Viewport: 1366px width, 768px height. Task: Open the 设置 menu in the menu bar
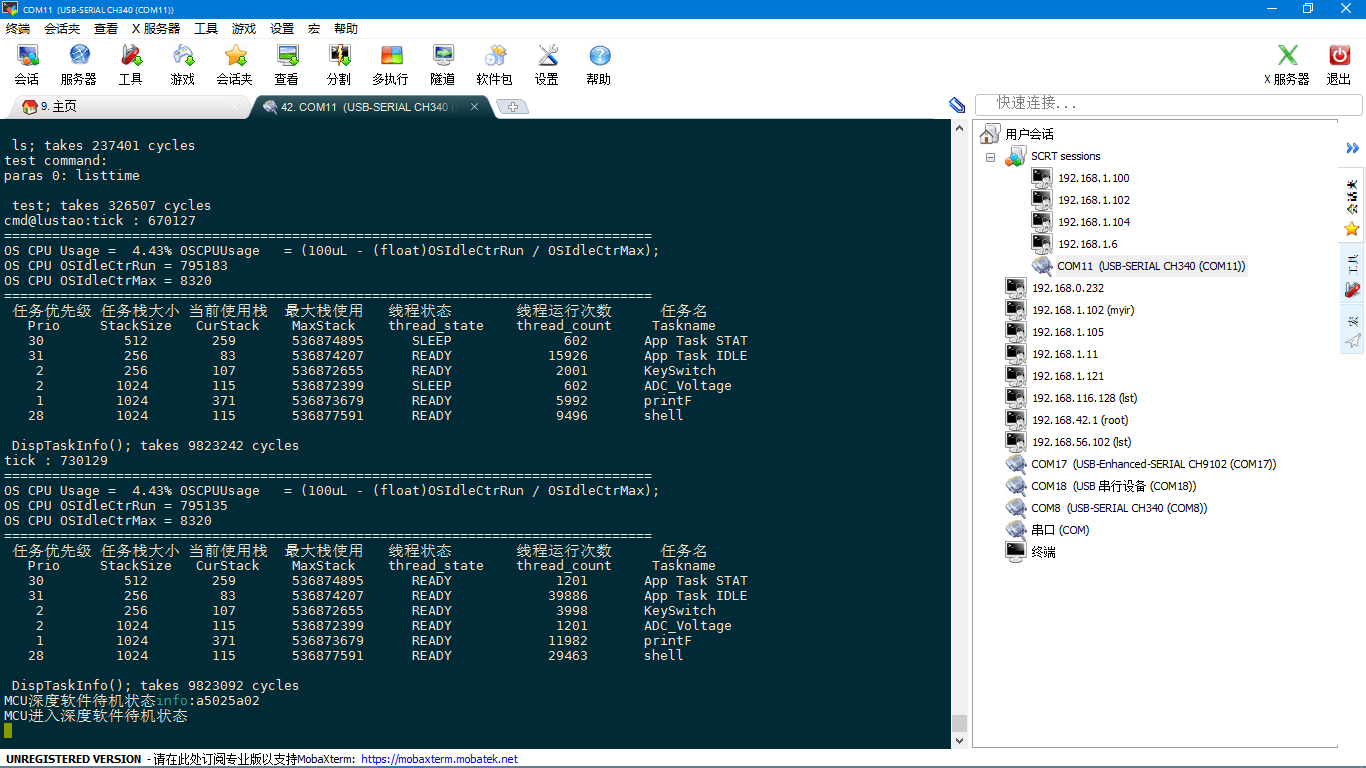pyautogui.click(x=282, y=29)
